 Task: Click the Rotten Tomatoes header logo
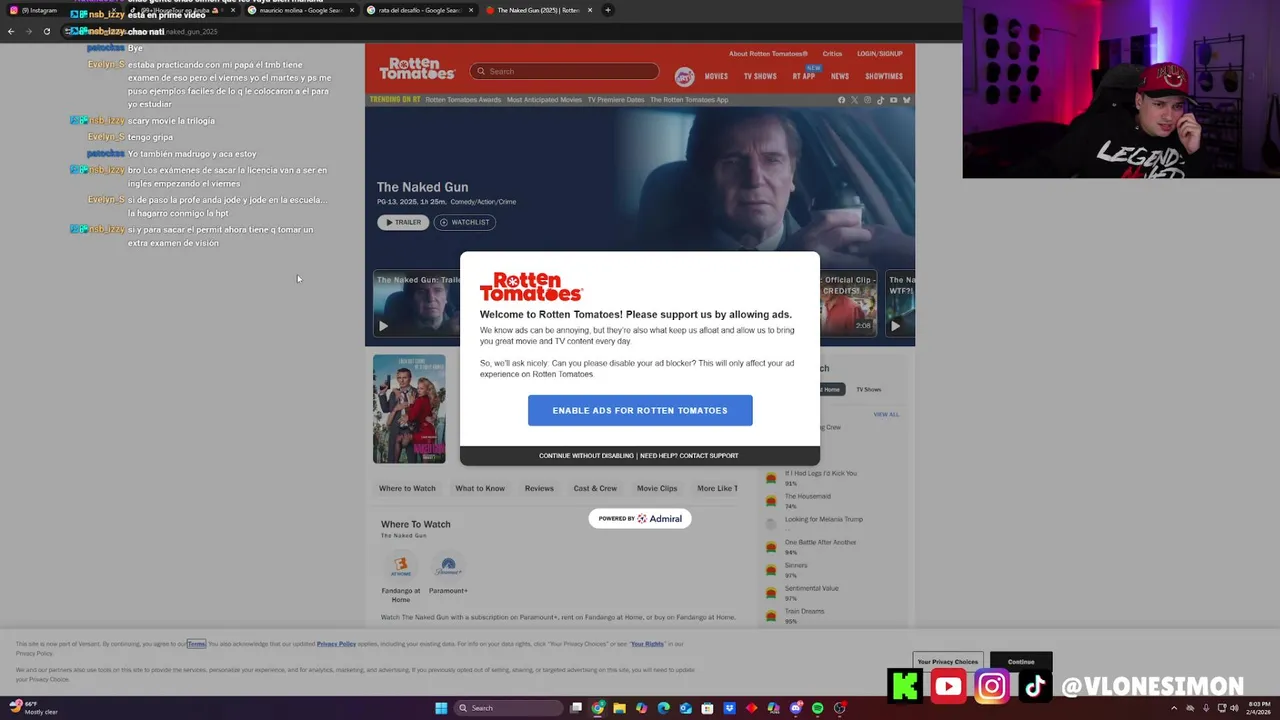[417, 69]
